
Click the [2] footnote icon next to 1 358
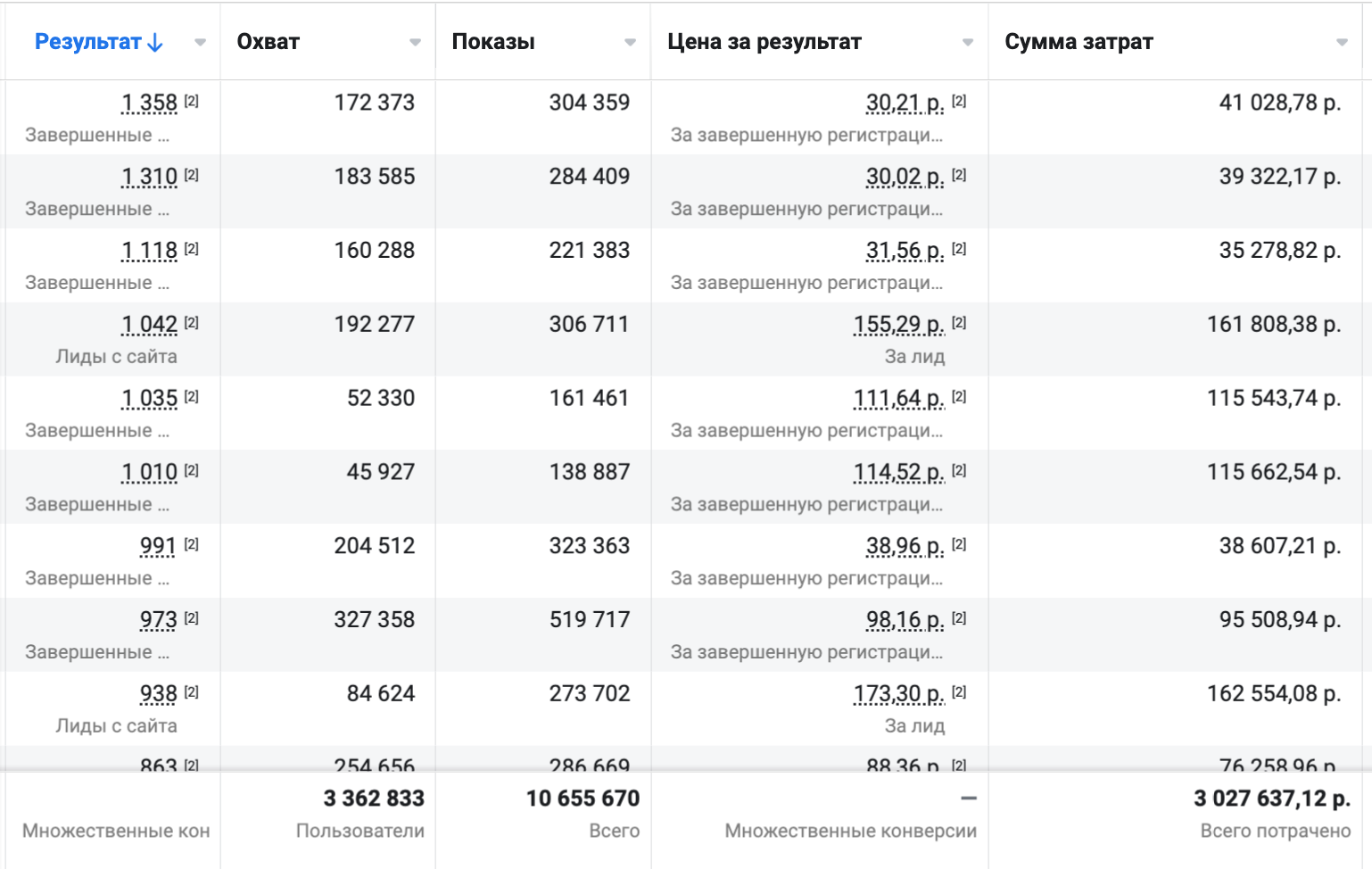click(x=192, y=101)
